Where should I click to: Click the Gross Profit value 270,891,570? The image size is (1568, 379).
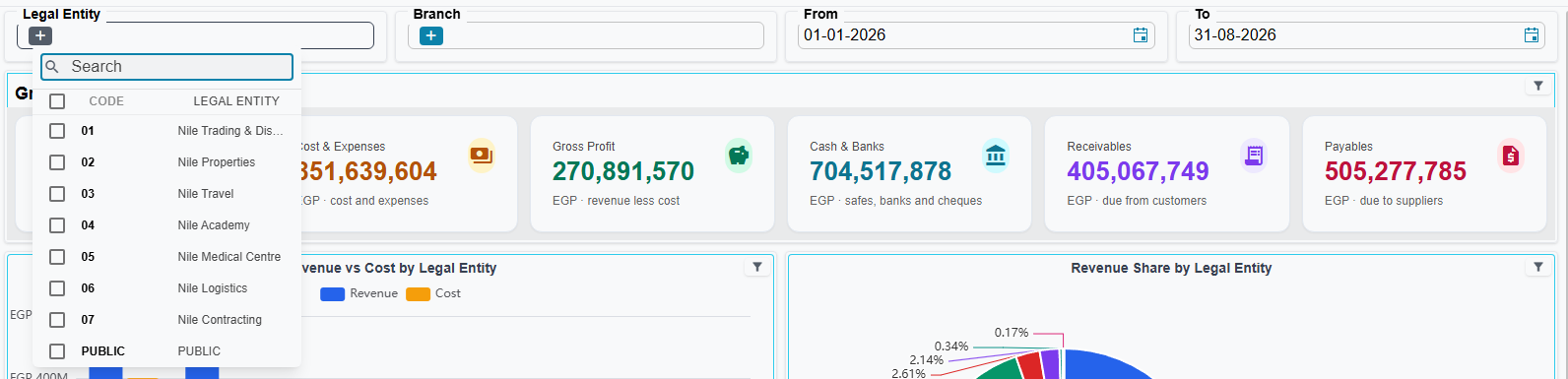click(623, 171)
